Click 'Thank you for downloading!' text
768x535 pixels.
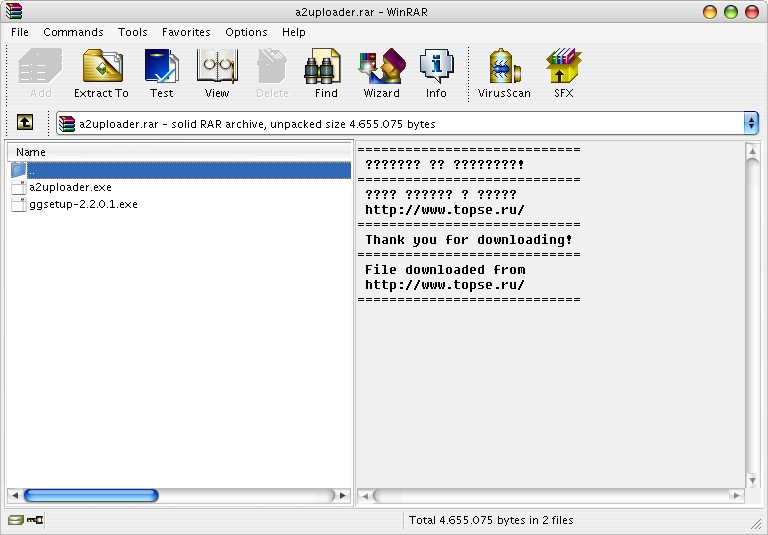coord(469,240)
